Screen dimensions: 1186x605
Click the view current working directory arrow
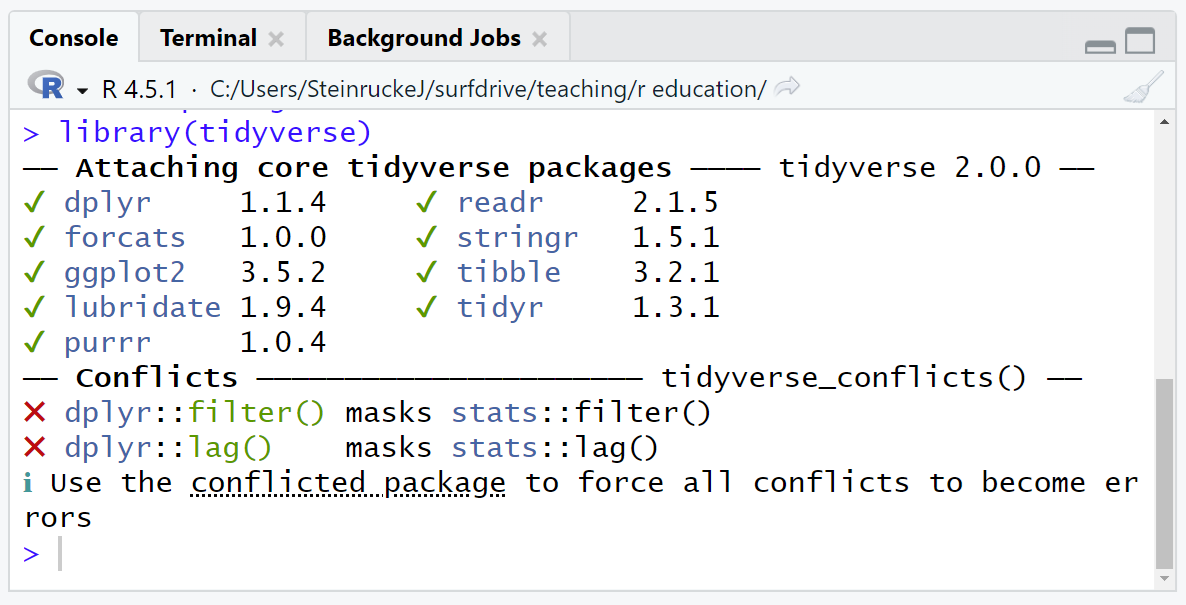(788, 88)
